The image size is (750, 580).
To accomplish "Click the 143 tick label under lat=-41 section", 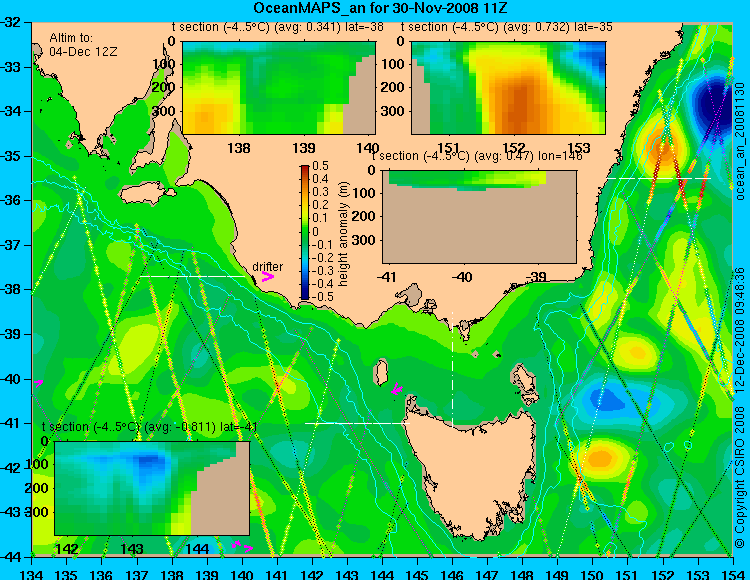I will pos(132,548).
